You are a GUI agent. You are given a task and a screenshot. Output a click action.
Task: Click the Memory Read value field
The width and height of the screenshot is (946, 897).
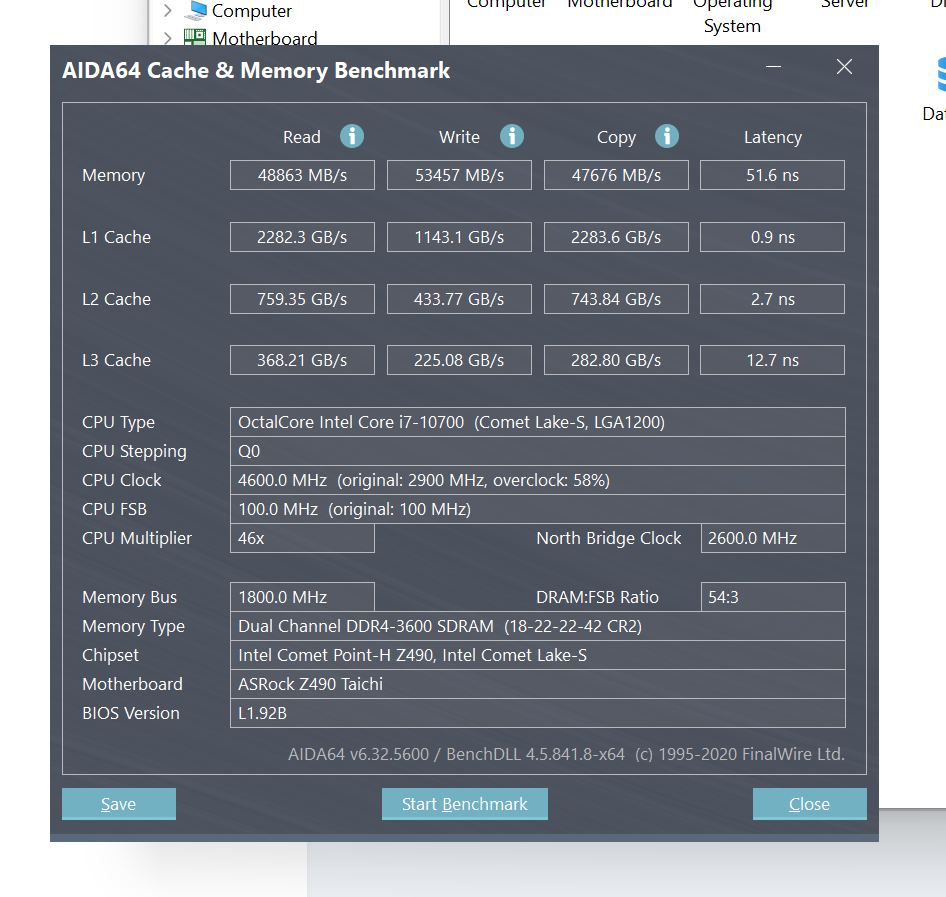(x=302, y=175)
